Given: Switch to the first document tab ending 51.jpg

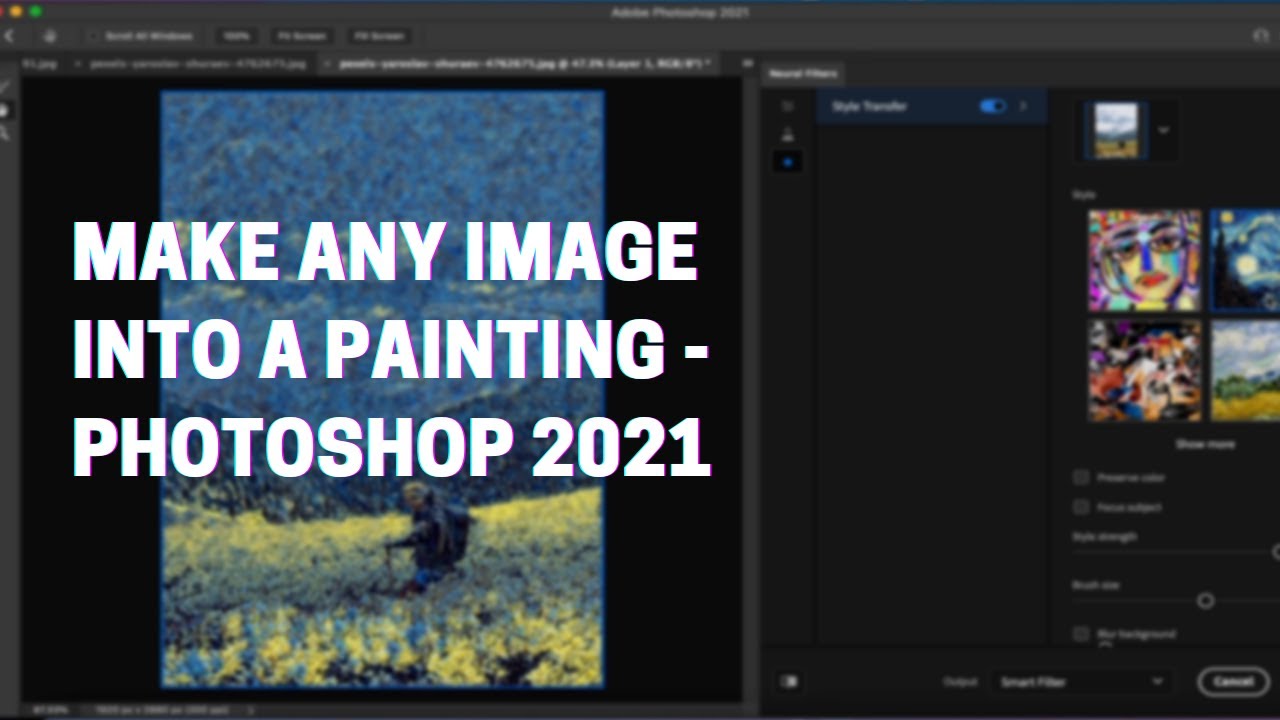Looking at the screenshot, I should [40, 63].
